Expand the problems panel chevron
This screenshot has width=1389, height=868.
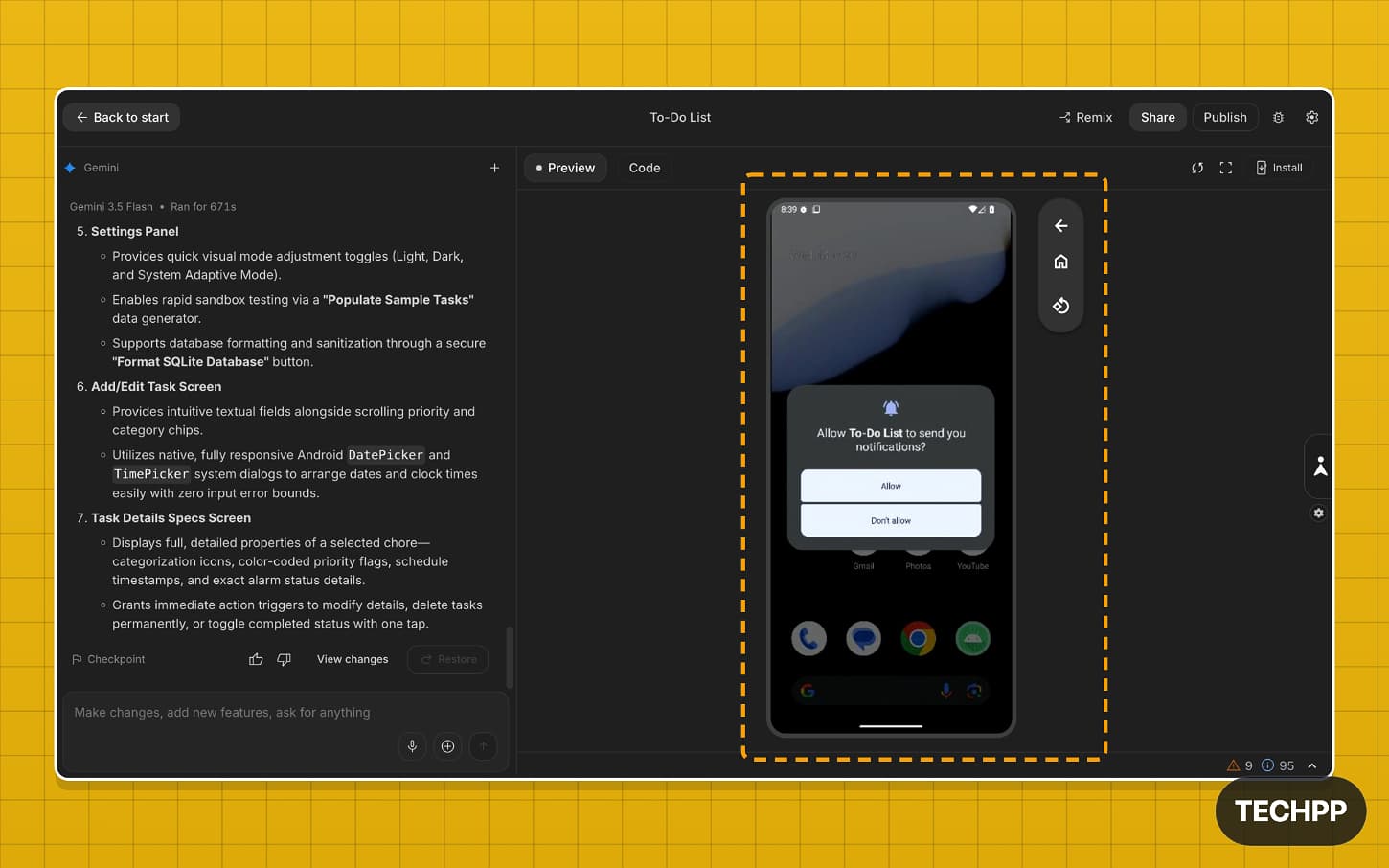pos(1312,765)
